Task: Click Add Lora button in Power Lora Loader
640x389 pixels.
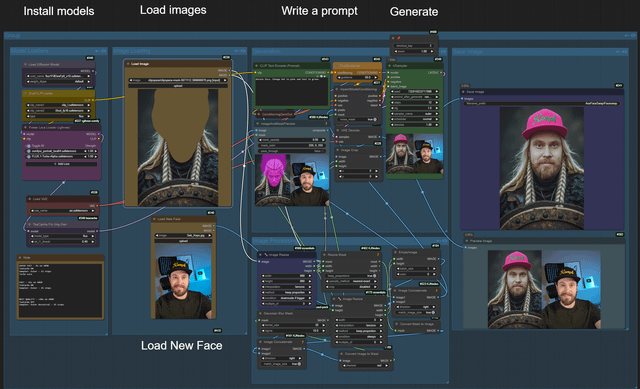Action: pyautogui.click(x=62, y=164)
